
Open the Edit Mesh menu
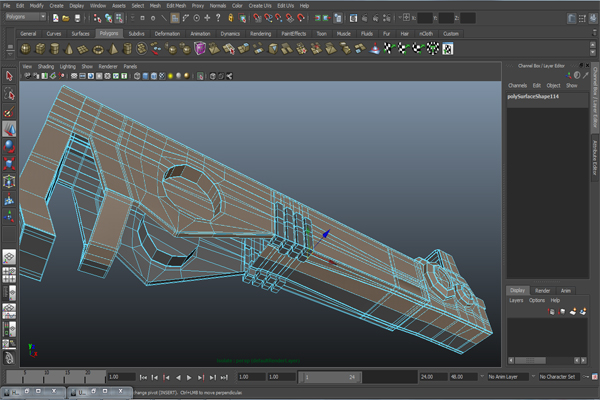click(x=176, y=6)
